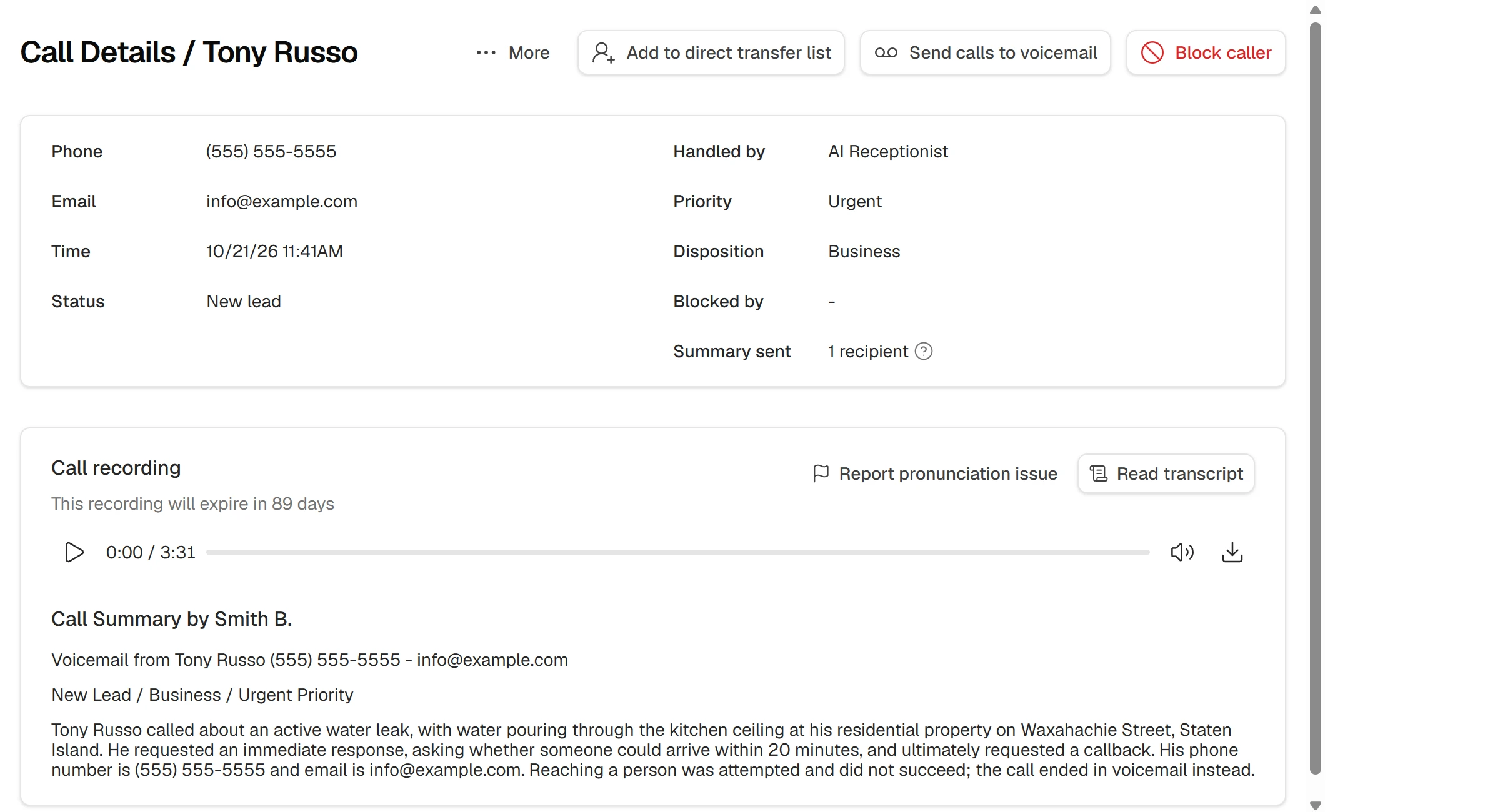Click the Call recording section title
1500x812 pixels.
116,468
